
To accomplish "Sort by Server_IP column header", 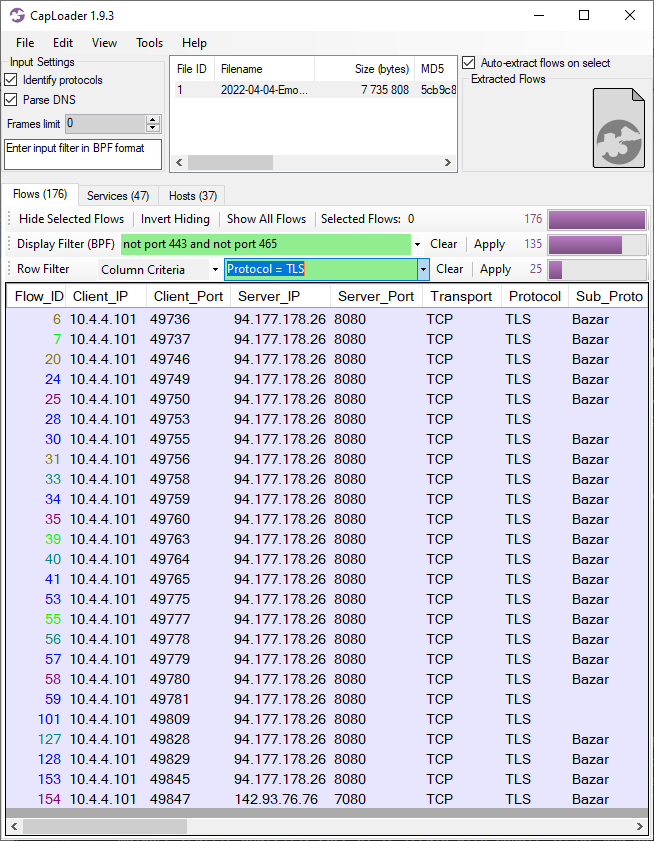I will pyautogui.click(x=281, y=297).
